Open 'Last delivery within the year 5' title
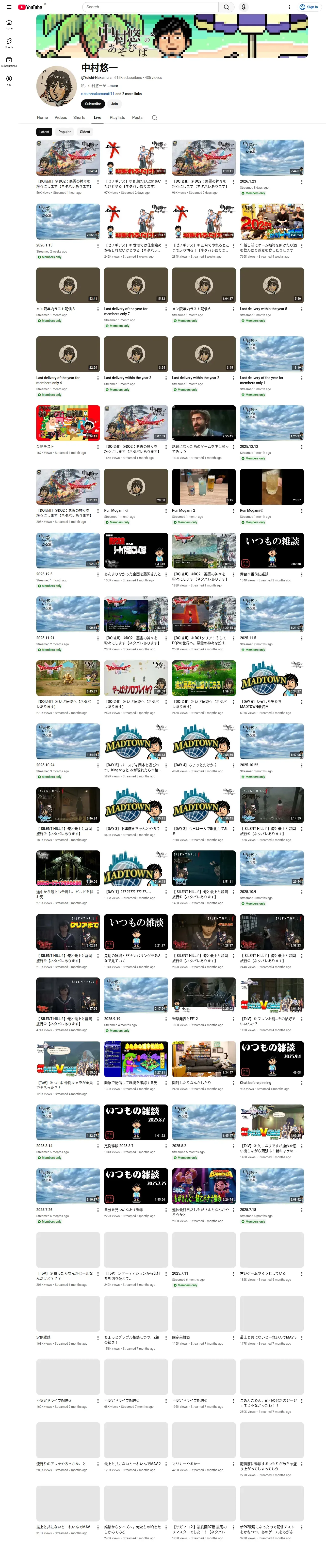Viewport: 326px width, 1568px height. pyautogui.click(x=263, y=309)
